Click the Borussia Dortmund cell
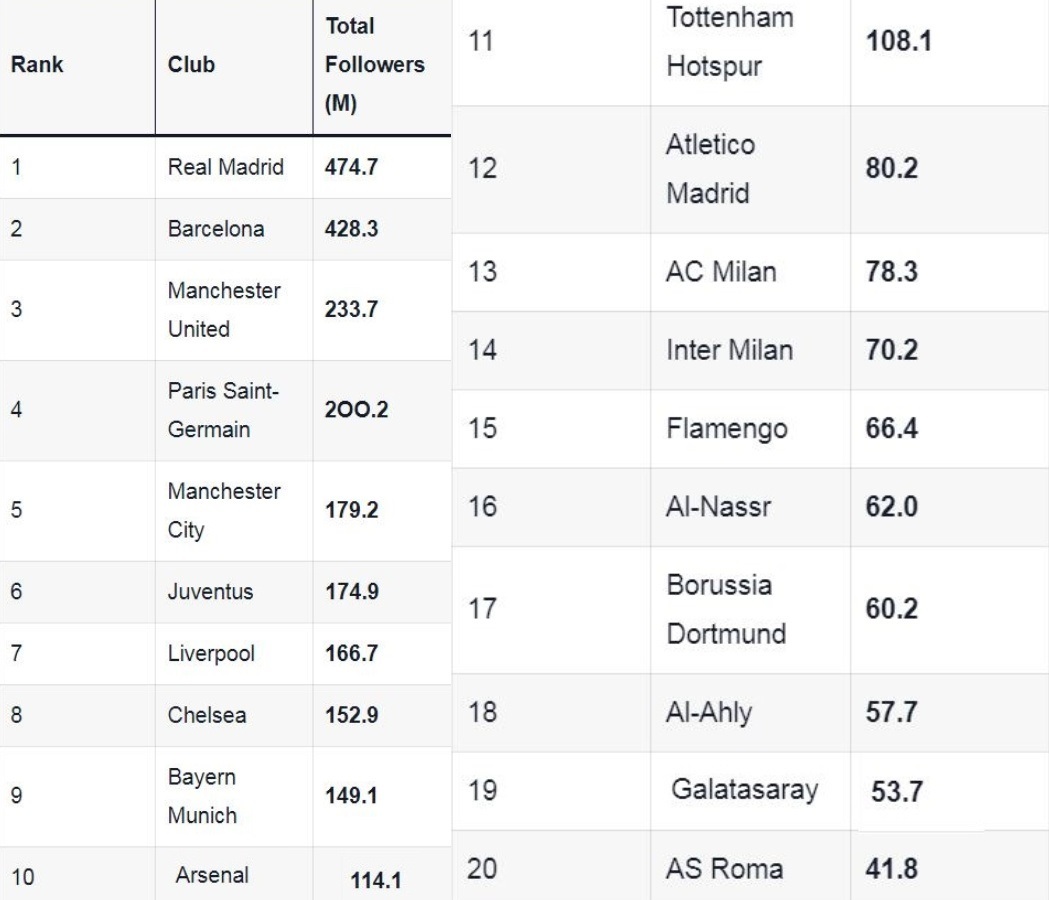Viewport: 1049px width, 900px height. pyautogui.click(x=726, y=609)
